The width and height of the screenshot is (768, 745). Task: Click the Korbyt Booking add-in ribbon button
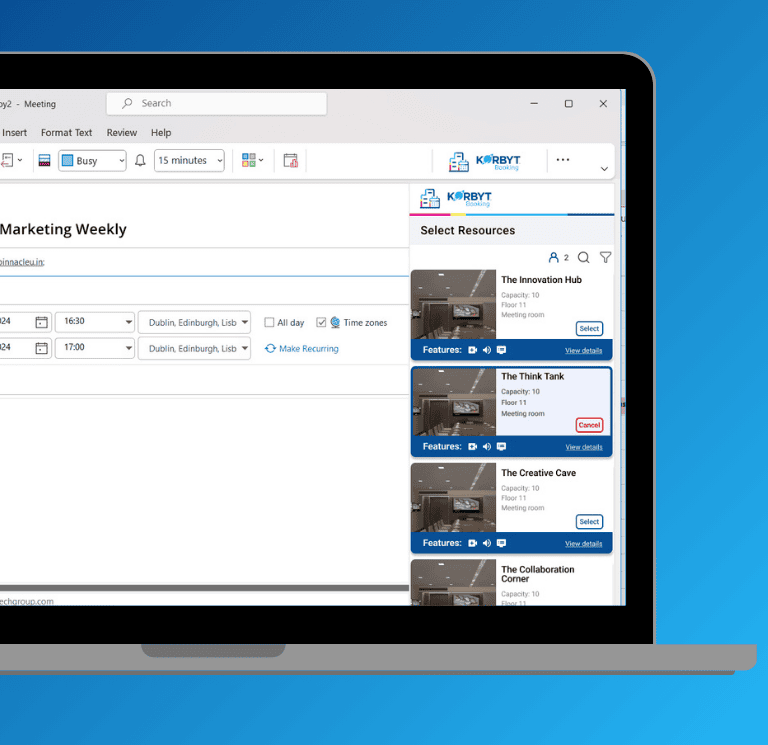click(x=484, y=161)
